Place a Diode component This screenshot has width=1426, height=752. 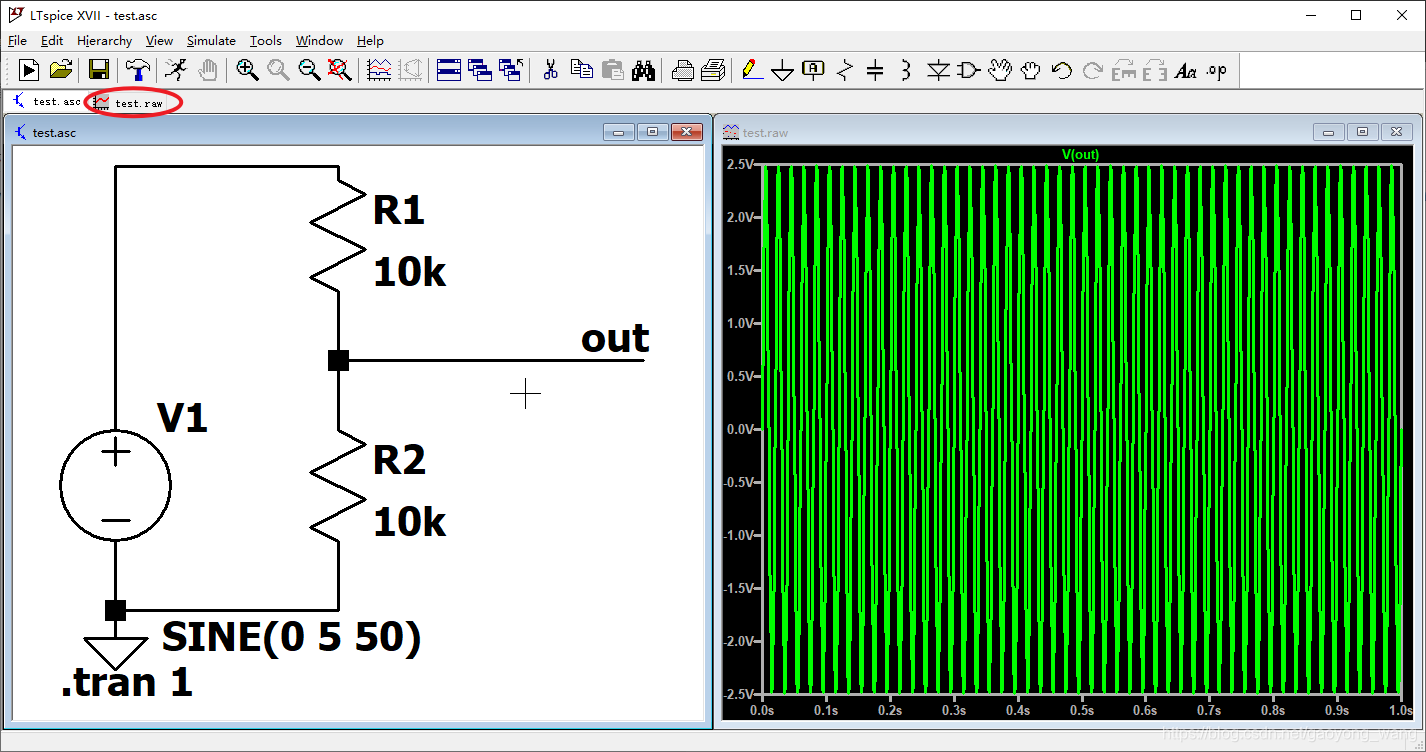(938, 70)
